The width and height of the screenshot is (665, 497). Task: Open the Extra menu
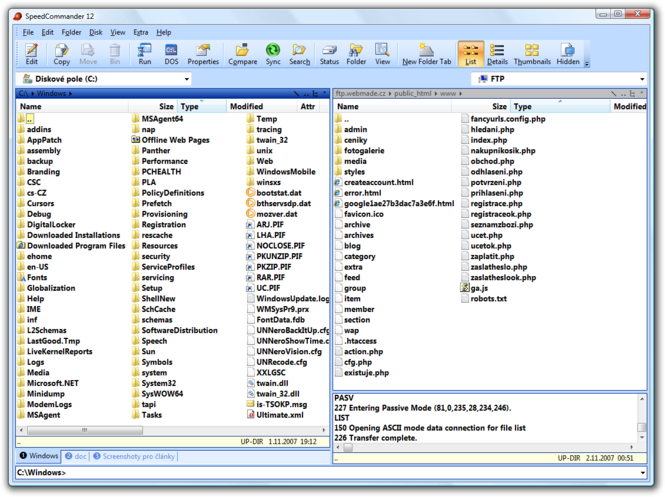point(140,32)
